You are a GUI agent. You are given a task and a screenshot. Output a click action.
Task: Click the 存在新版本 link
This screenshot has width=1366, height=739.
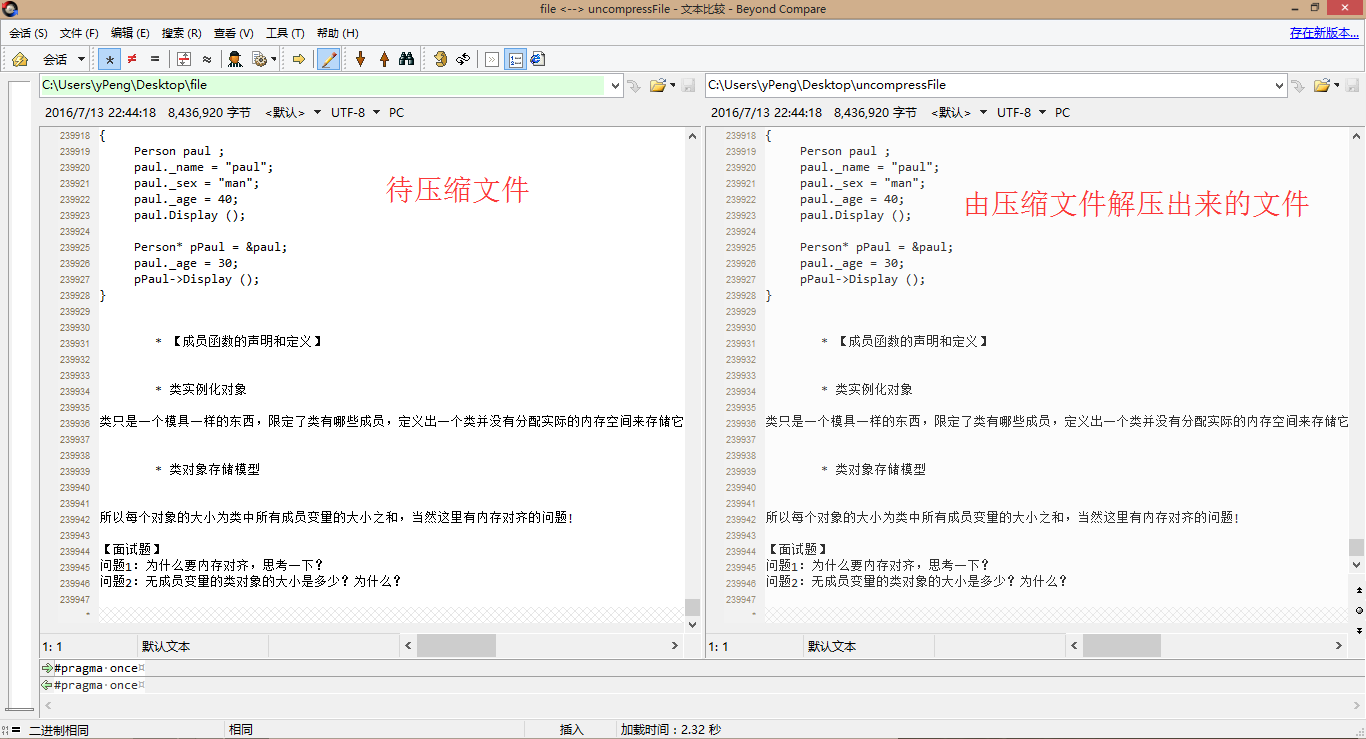click(x=1324, y=33)
